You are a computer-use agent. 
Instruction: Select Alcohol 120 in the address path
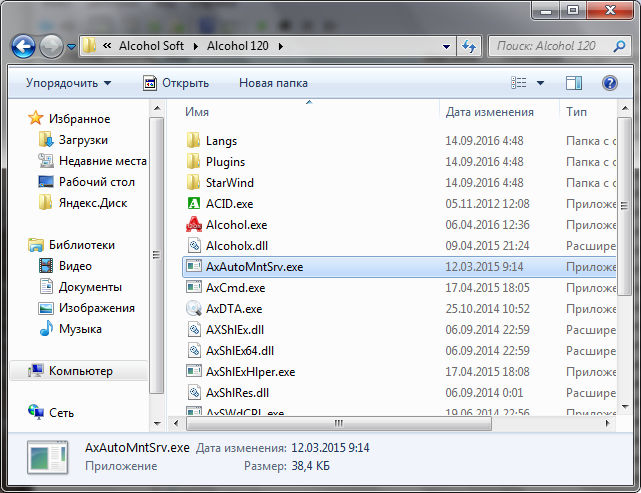(238, 46)
